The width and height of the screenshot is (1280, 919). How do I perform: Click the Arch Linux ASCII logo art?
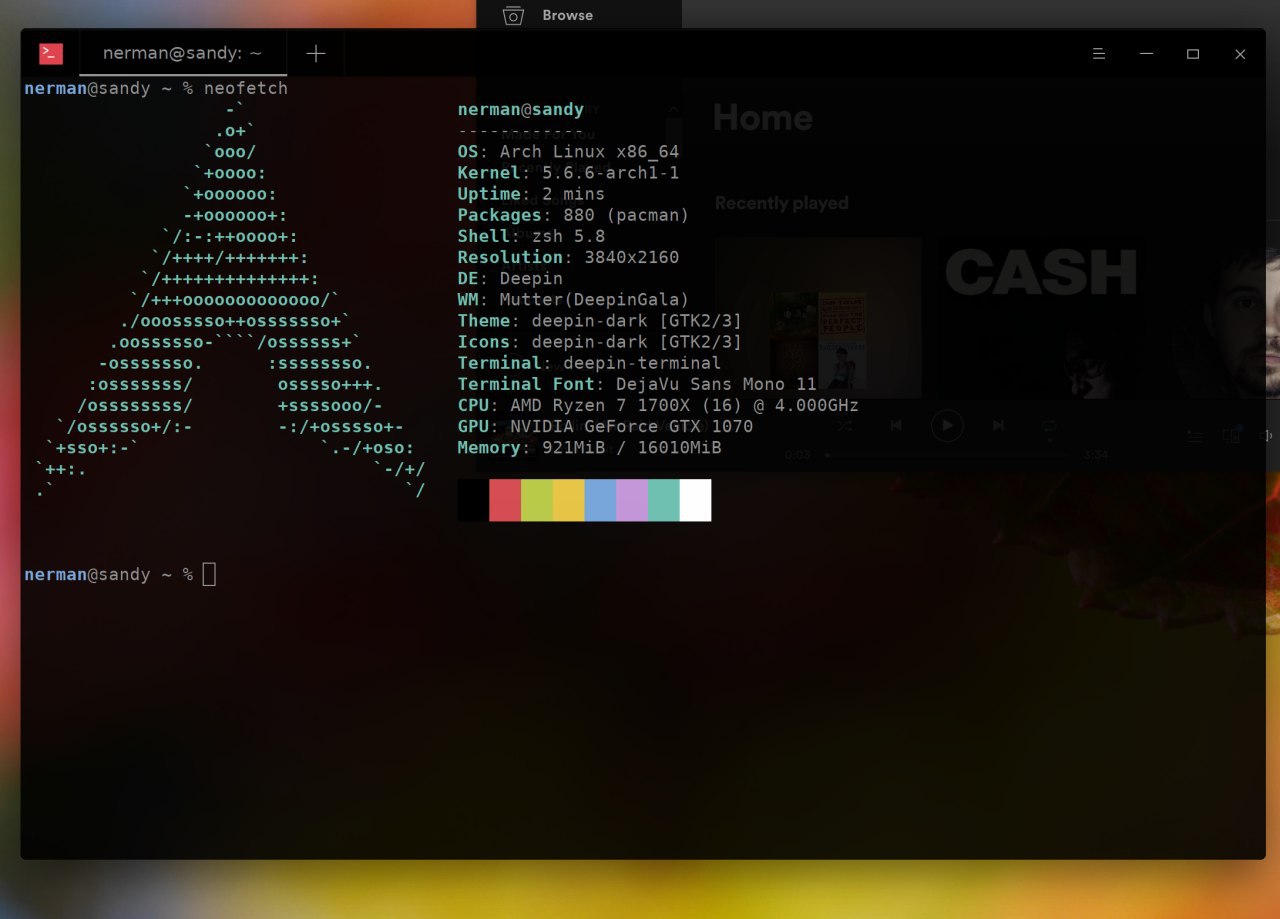click(230, 300)
